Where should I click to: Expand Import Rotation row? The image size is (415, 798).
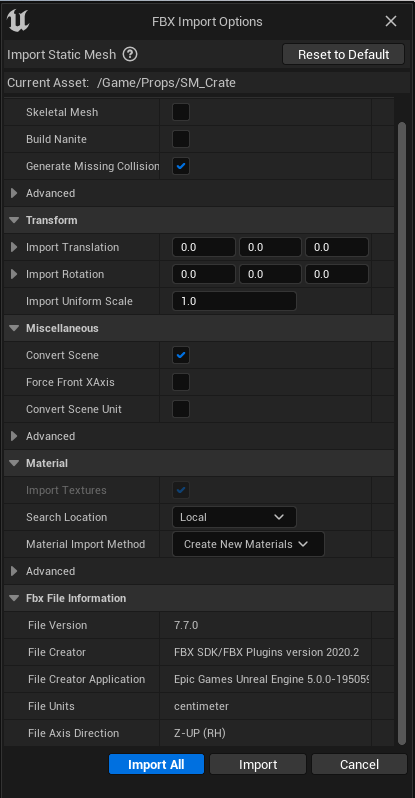(x=14, y=274)
